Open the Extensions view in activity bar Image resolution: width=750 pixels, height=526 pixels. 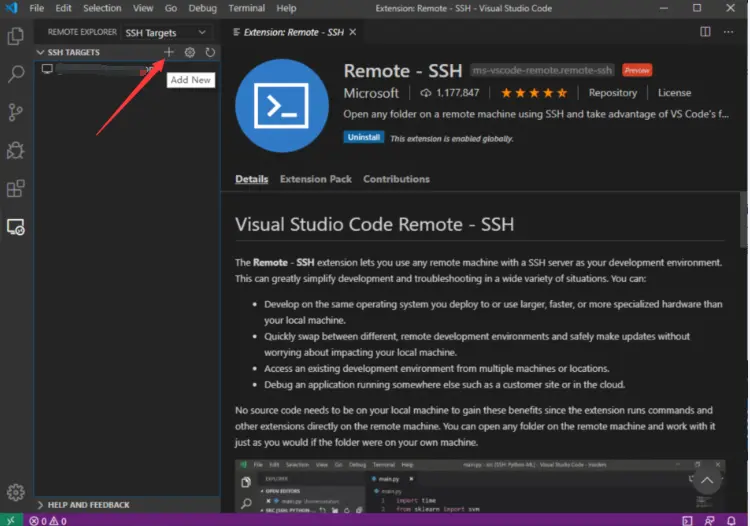pyautogui.click(x=16, y=188)
